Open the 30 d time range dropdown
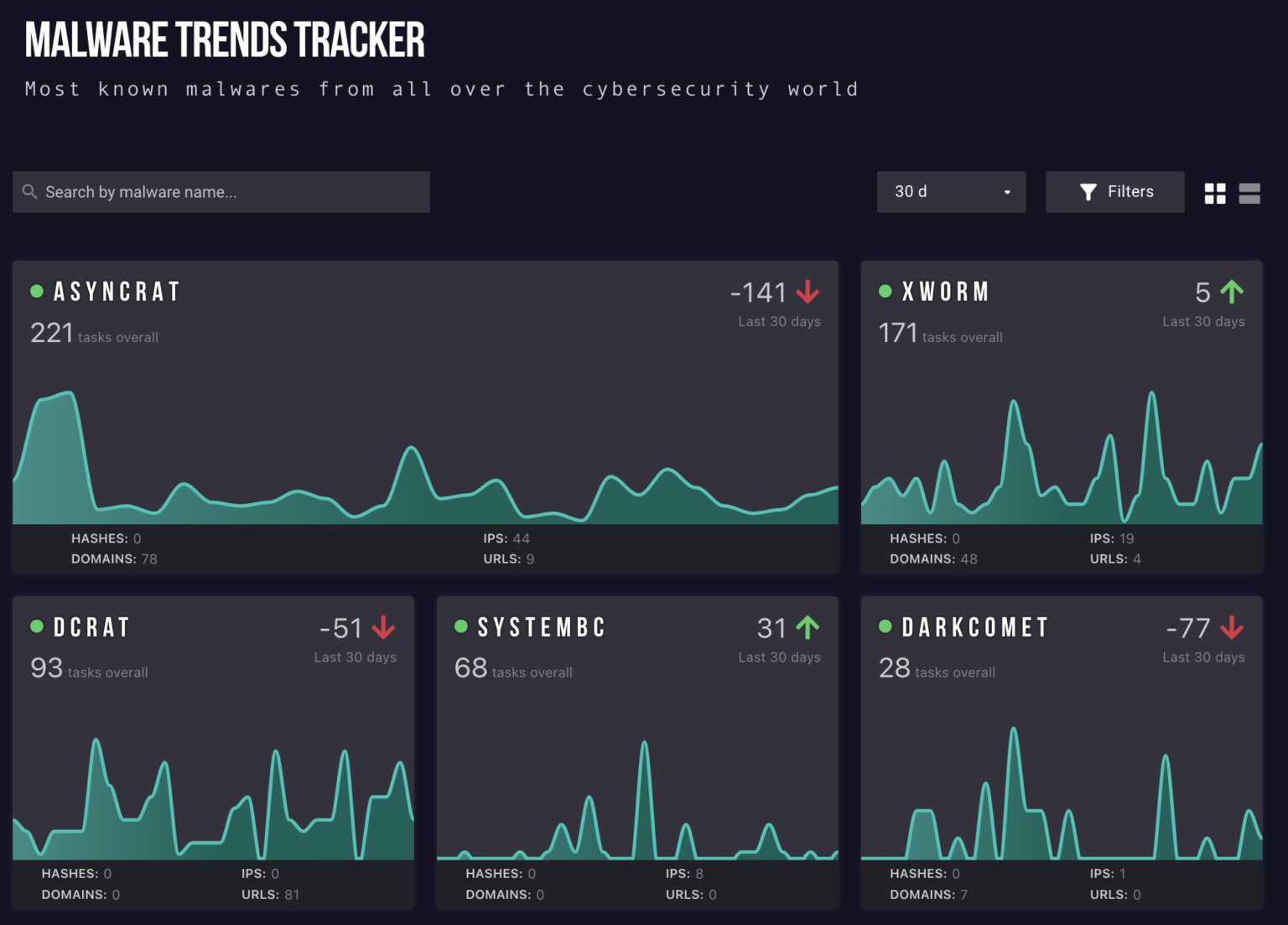Image resolution: width=1288 pixels, height=925 pixels. [950, 192]
